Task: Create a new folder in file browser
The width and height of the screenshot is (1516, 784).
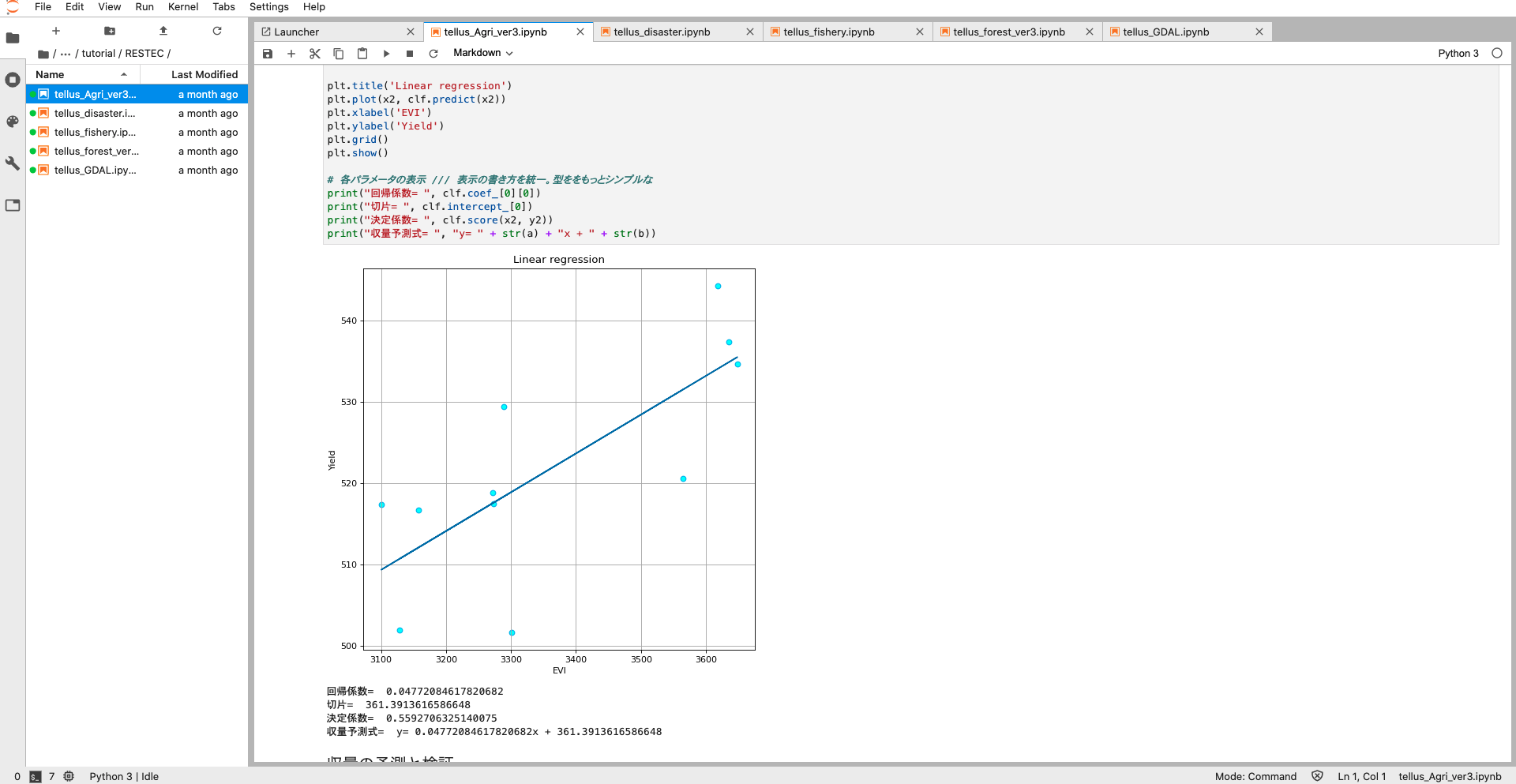Action: coord(110,31)
